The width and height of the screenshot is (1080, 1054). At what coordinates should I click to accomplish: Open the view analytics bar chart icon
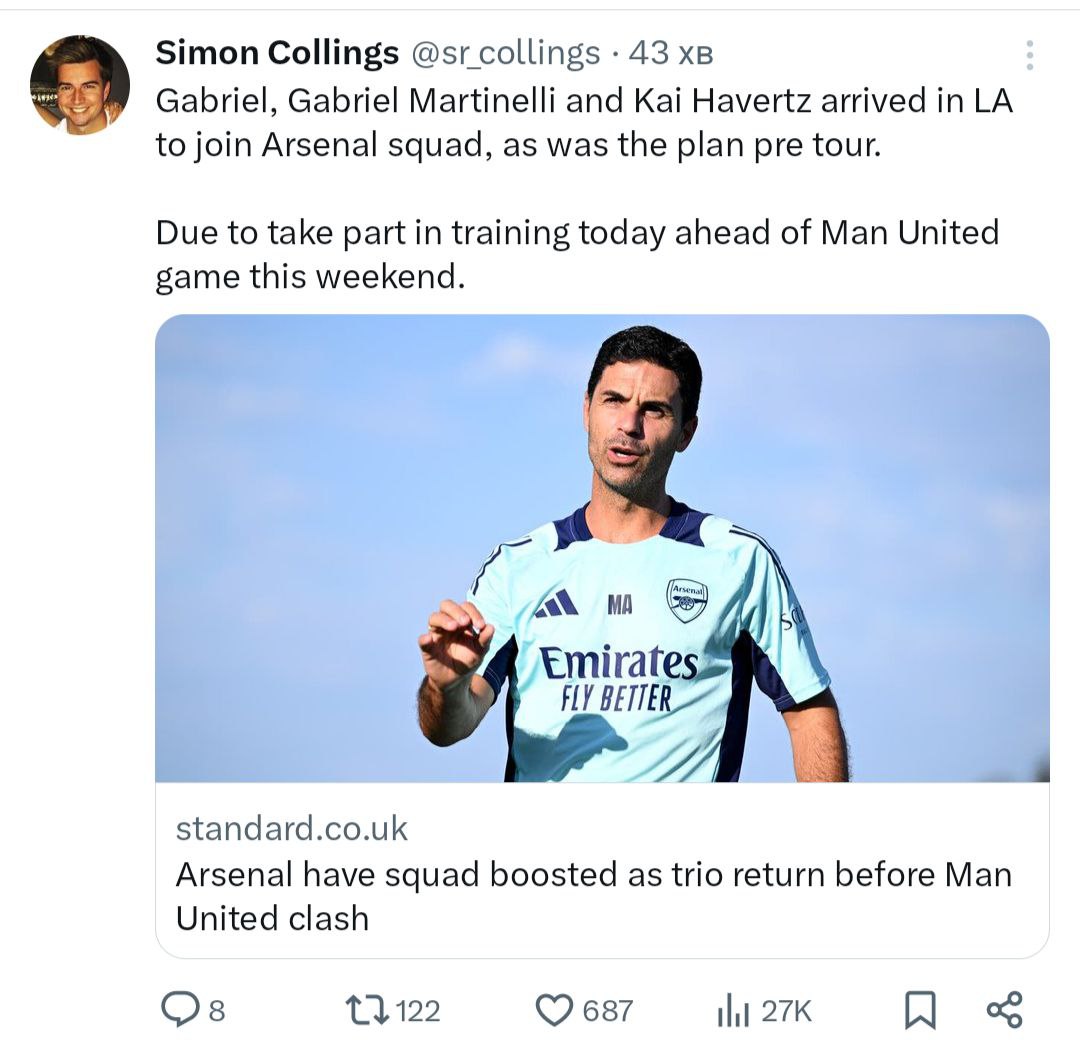pos(733,1011)
